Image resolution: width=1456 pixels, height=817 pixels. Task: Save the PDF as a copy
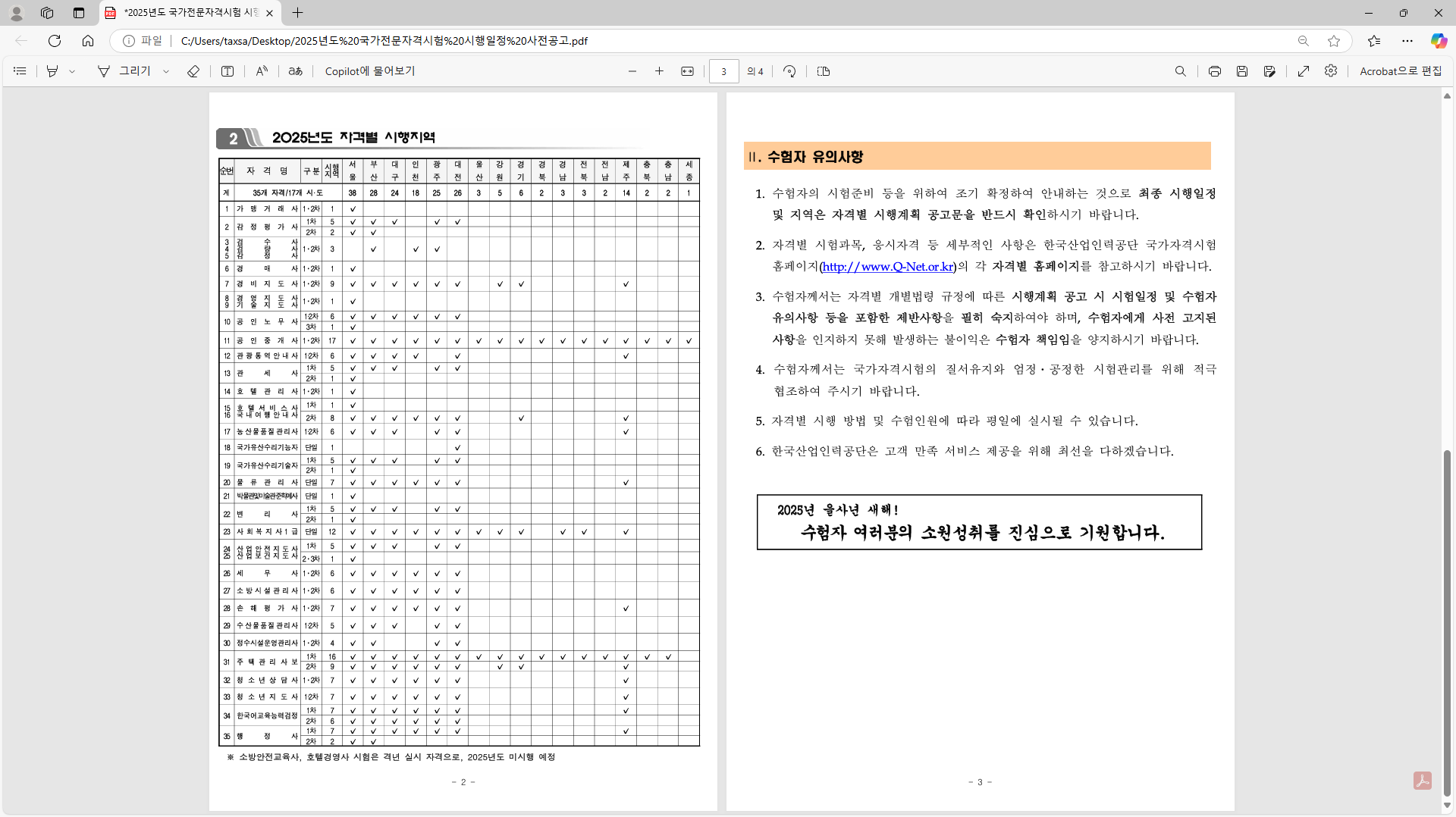[1269, 71]
